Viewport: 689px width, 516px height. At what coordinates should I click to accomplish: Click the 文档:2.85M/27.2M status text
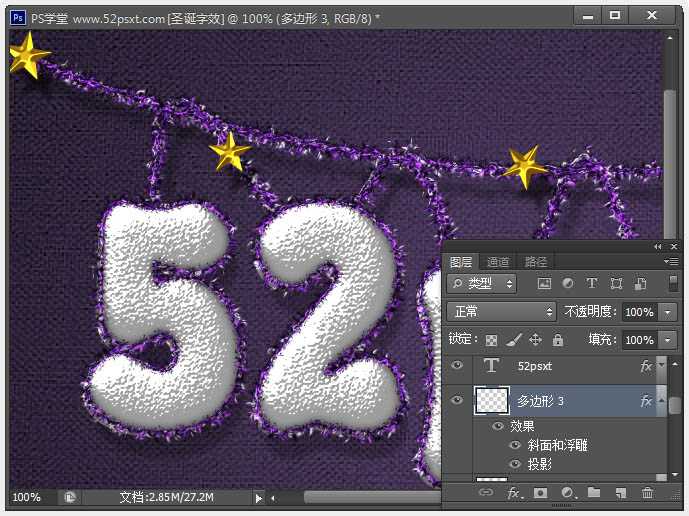(x=166, y=498)
